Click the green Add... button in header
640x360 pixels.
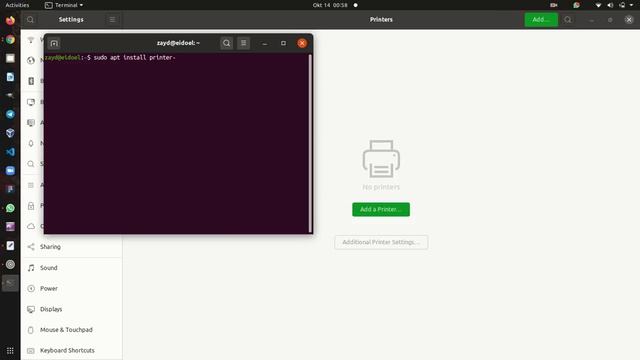click(541, 20)
